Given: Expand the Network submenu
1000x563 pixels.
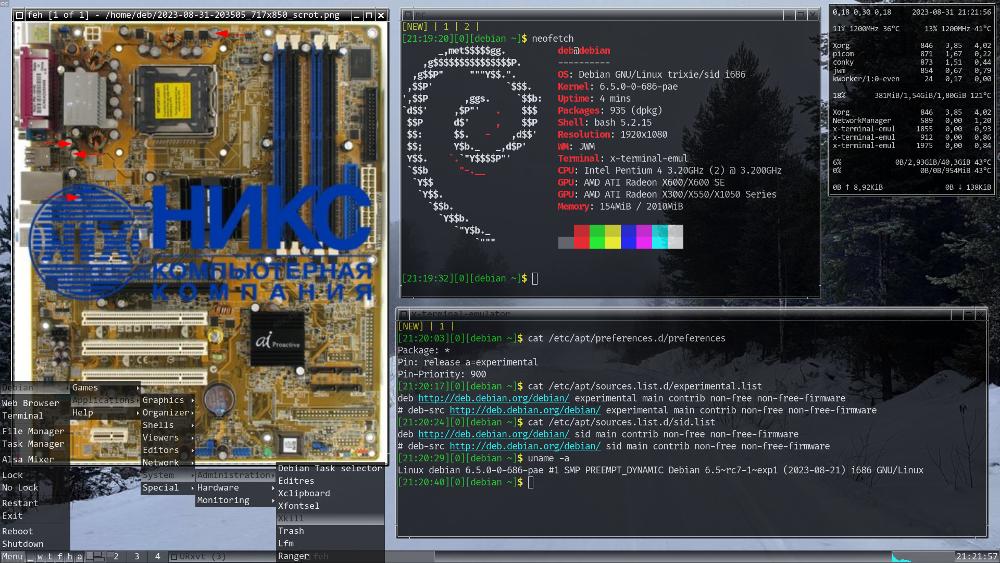Looking at the screenshot, I should point(168,462).
